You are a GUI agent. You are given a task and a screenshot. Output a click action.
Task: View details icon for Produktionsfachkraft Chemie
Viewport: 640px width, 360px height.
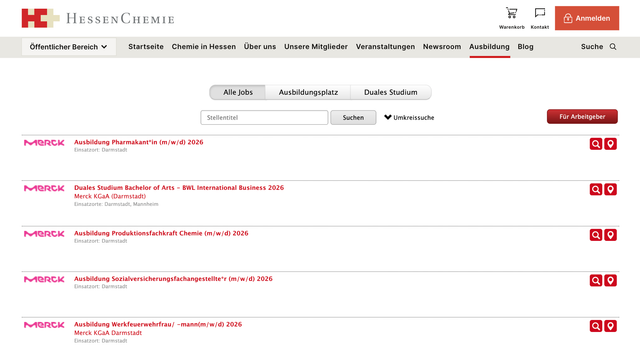click(596, 235)
